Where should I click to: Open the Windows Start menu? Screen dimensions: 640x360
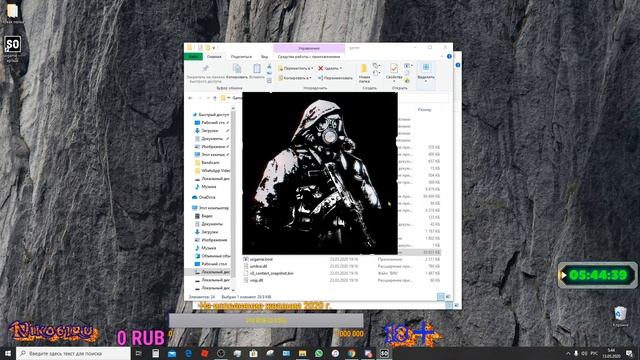[x=8, y=353]
